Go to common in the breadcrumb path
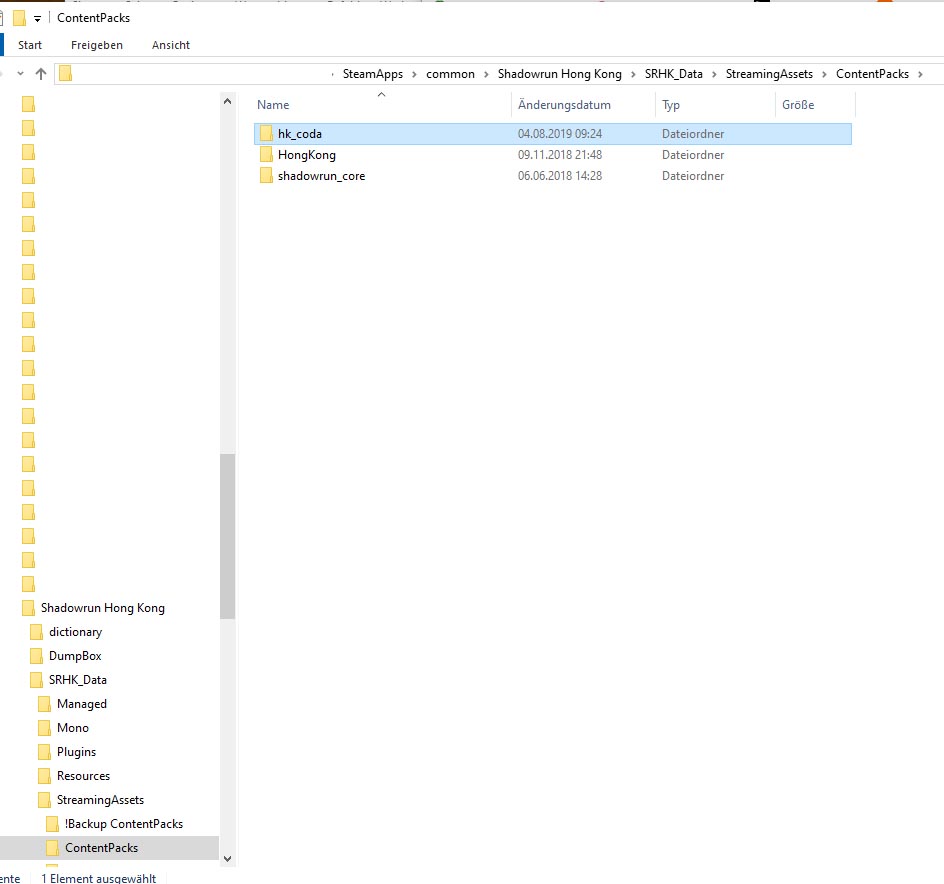Screen dimensions: 944x884 [450, 74]
